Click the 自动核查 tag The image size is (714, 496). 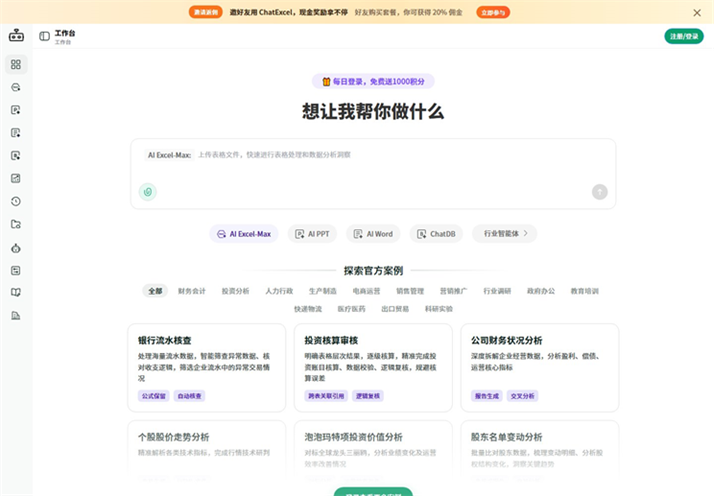[189, 396]
